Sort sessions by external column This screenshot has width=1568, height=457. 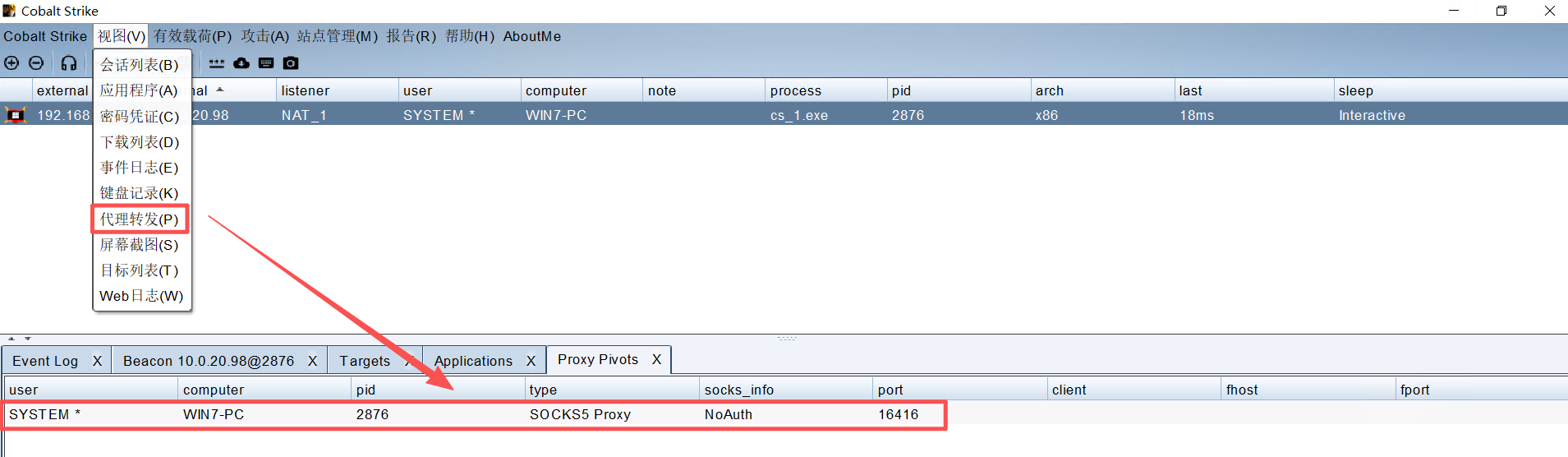(62, 90)
